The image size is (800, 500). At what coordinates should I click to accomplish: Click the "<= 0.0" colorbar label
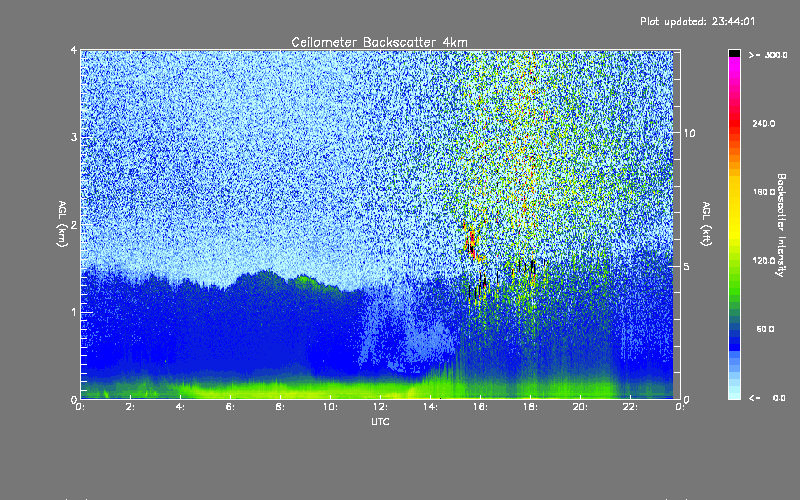pyautogui.click(x=768, y=398)
